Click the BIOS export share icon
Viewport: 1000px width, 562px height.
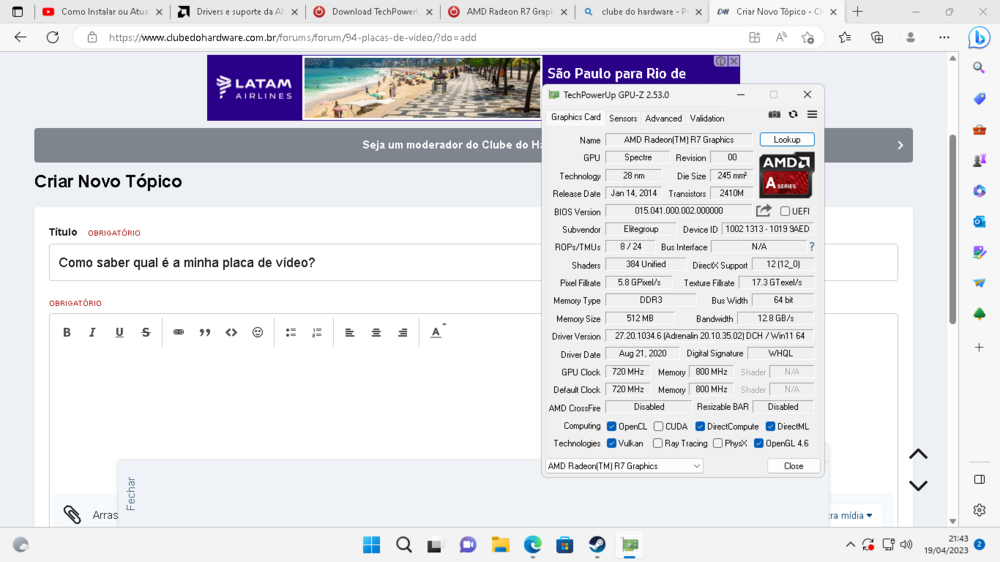tap(764, 211)
